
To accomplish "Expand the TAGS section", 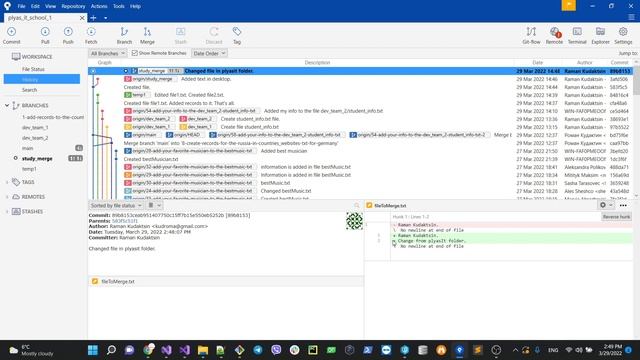I will (7, 182).
